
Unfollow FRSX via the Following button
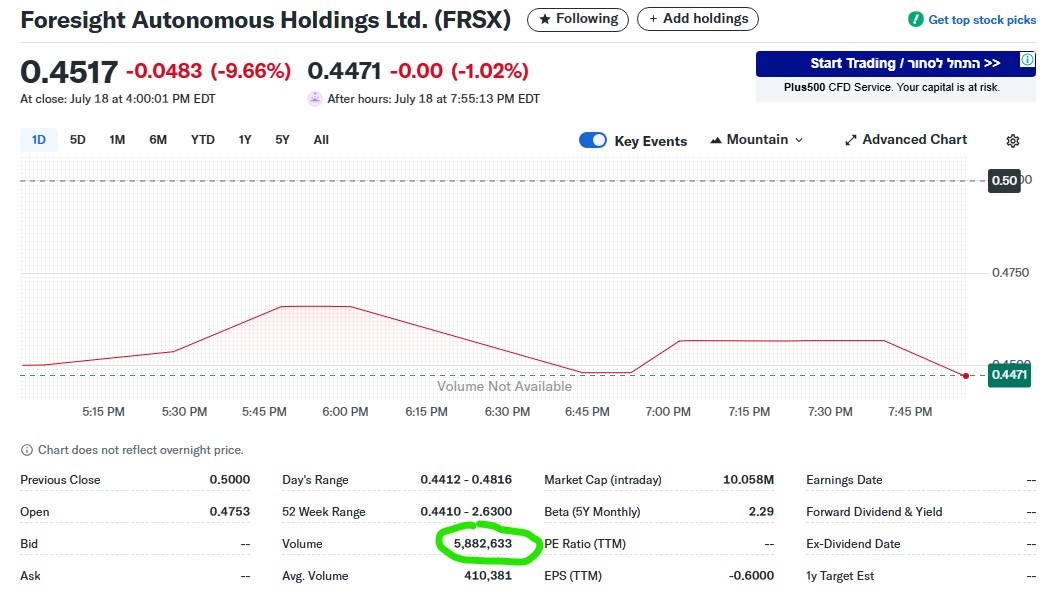click(x=578, y=19)
